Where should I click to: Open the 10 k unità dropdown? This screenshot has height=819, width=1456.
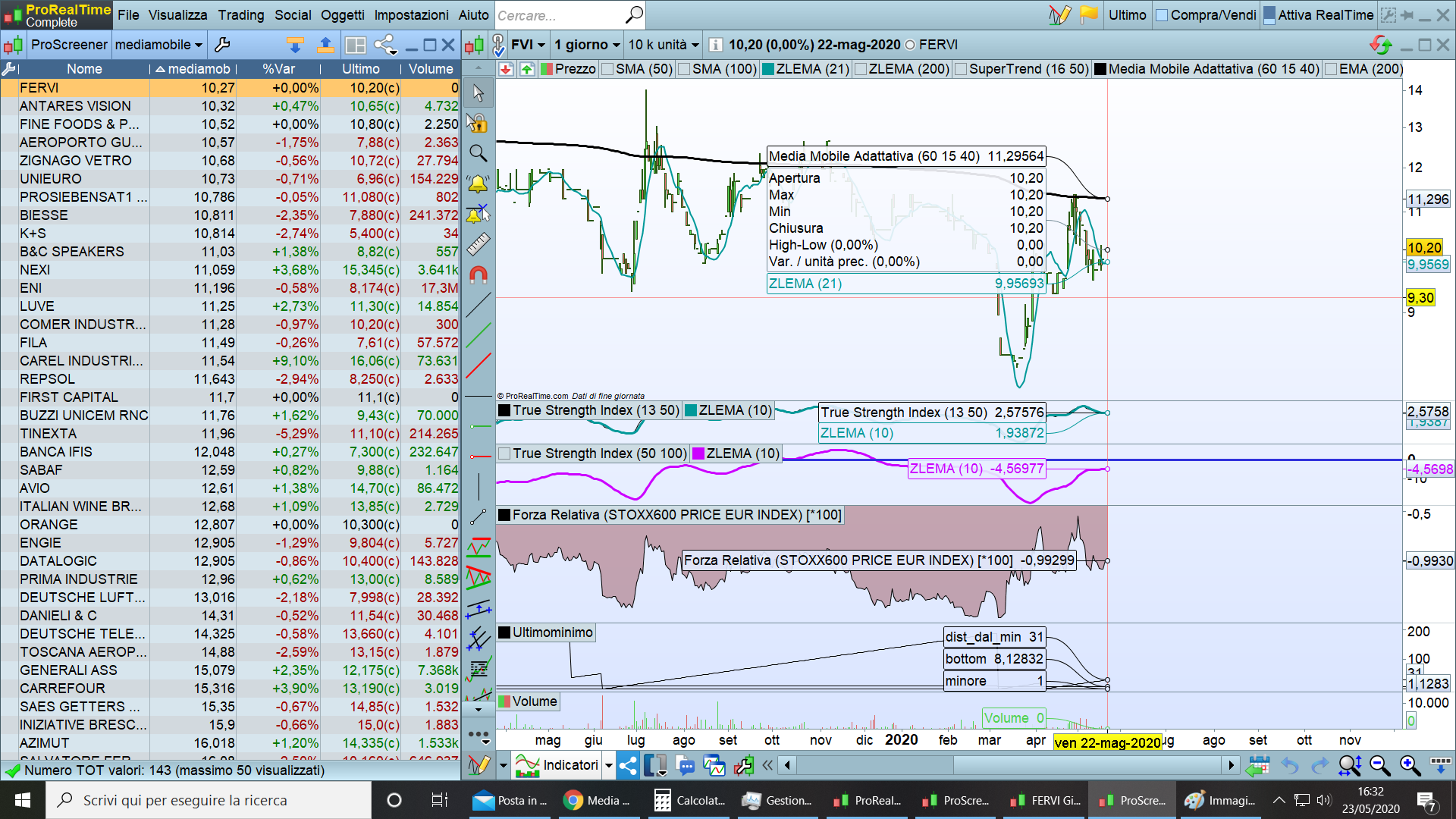pyautogui.click(x=664, y=45)
